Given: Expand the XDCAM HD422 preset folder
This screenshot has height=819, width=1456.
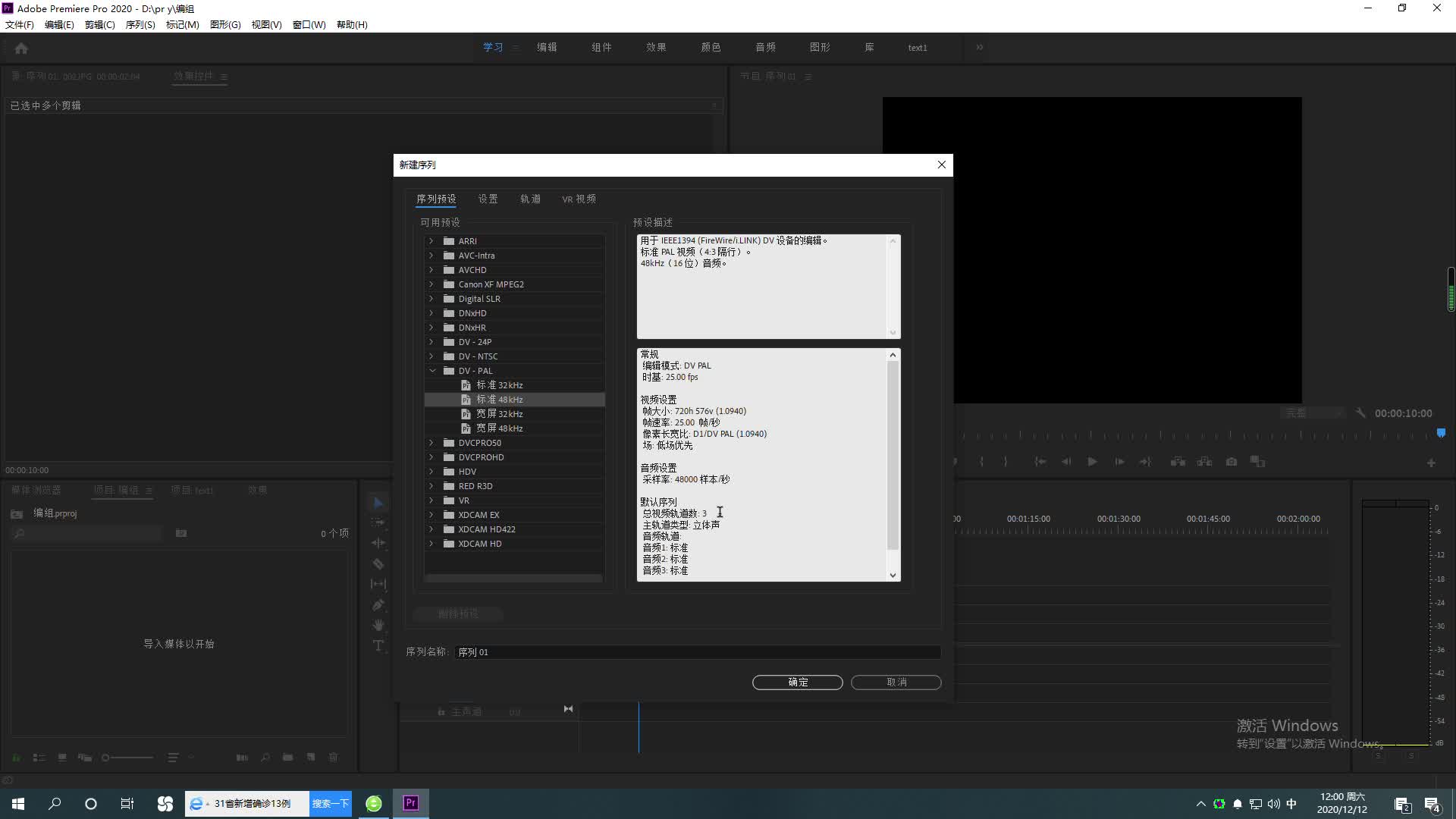Looking at the screenshot, I should click(431, 529).
